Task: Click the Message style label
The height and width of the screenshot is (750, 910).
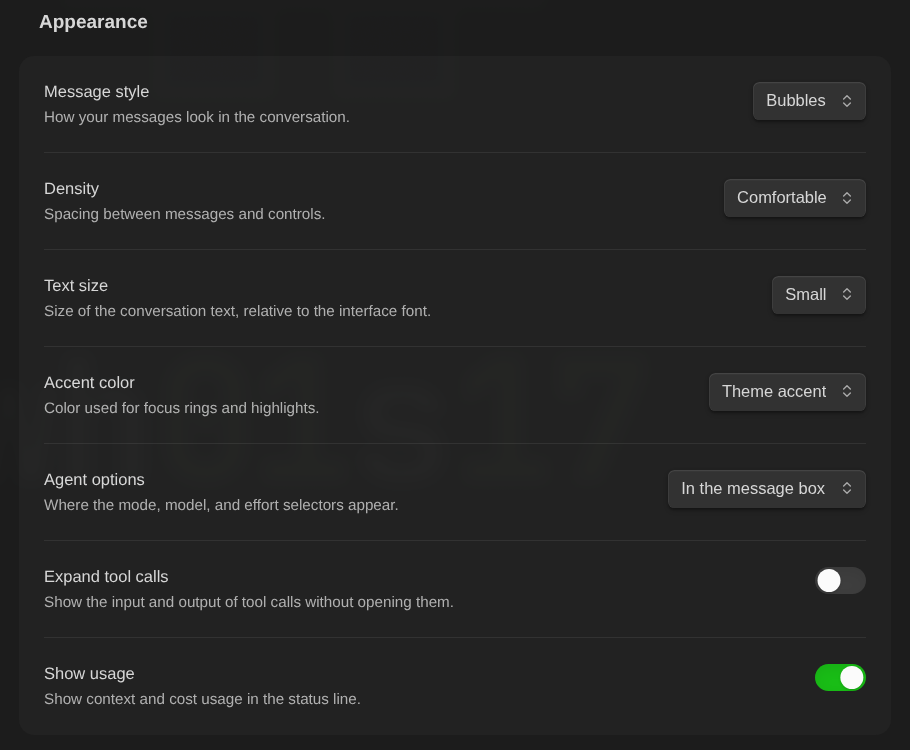Action: click(x=96, y=92)
